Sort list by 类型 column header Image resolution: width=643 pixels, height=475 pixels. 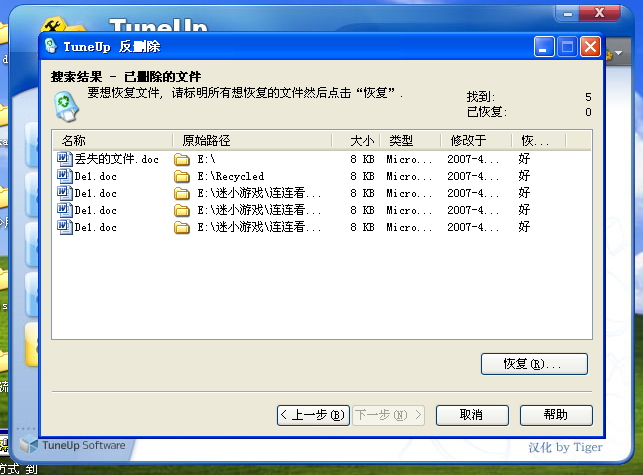pos(410,141)
